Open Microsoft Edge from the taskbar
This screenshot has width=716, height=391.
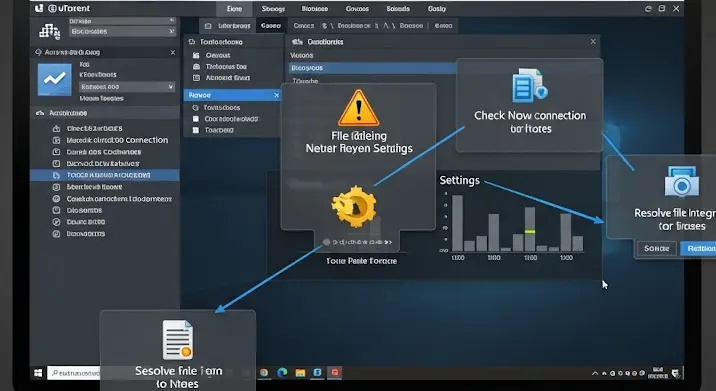282,372
